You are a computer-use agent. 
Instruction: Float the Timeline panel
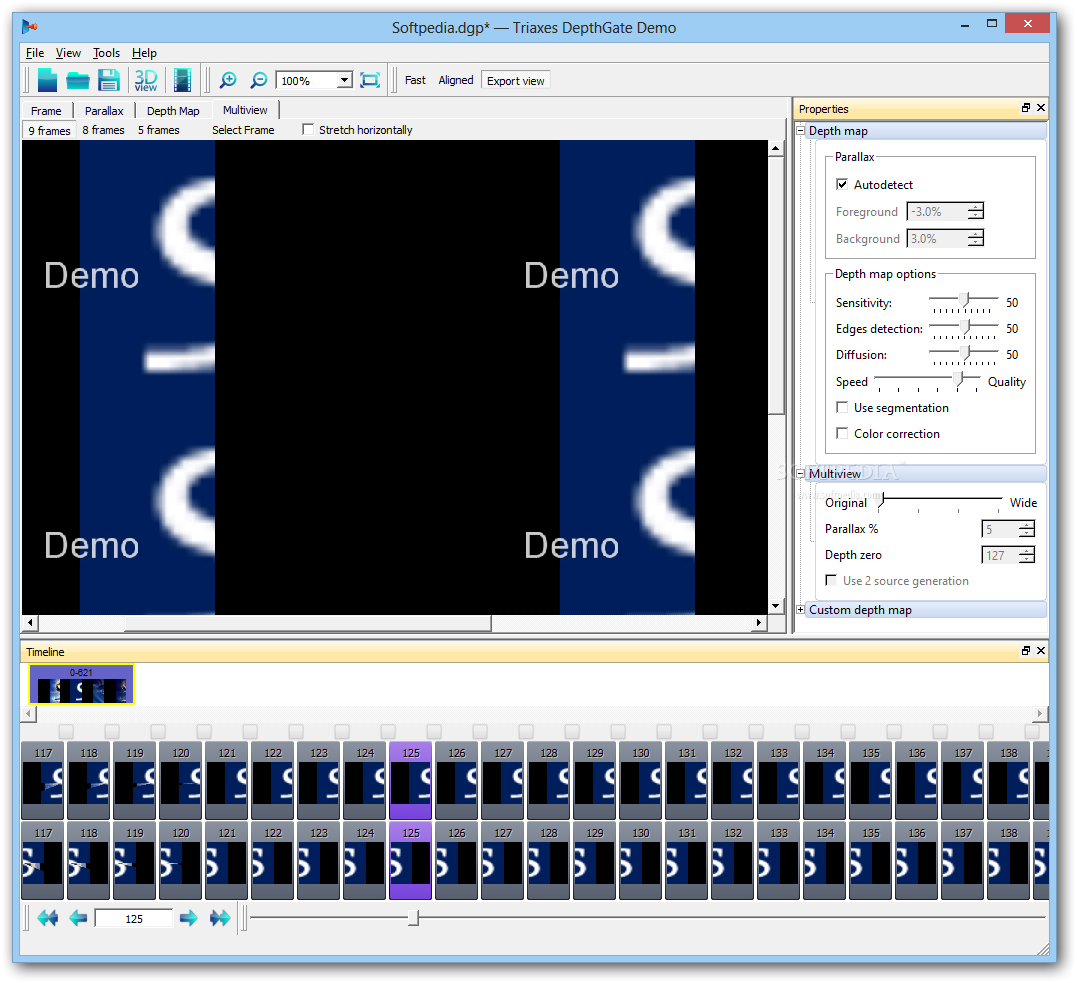pyautogui.click(x=1025, y=651)
